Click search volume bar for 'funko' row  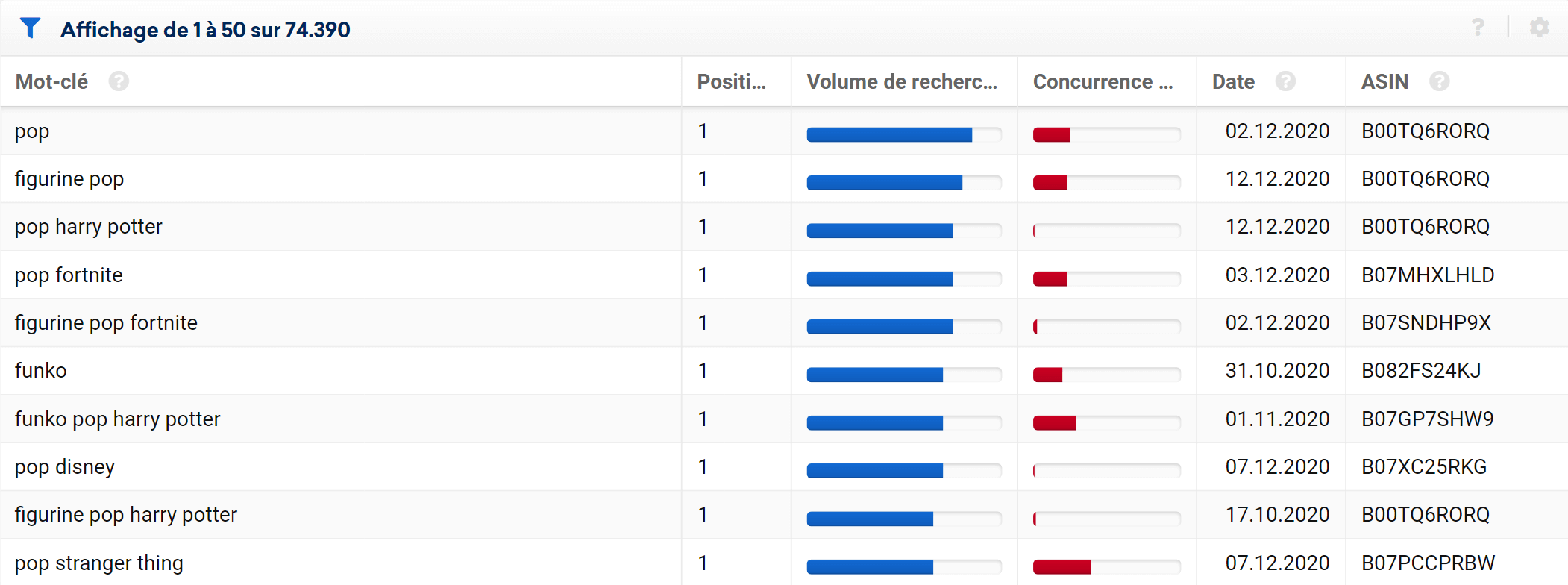[x=904, y=375]
